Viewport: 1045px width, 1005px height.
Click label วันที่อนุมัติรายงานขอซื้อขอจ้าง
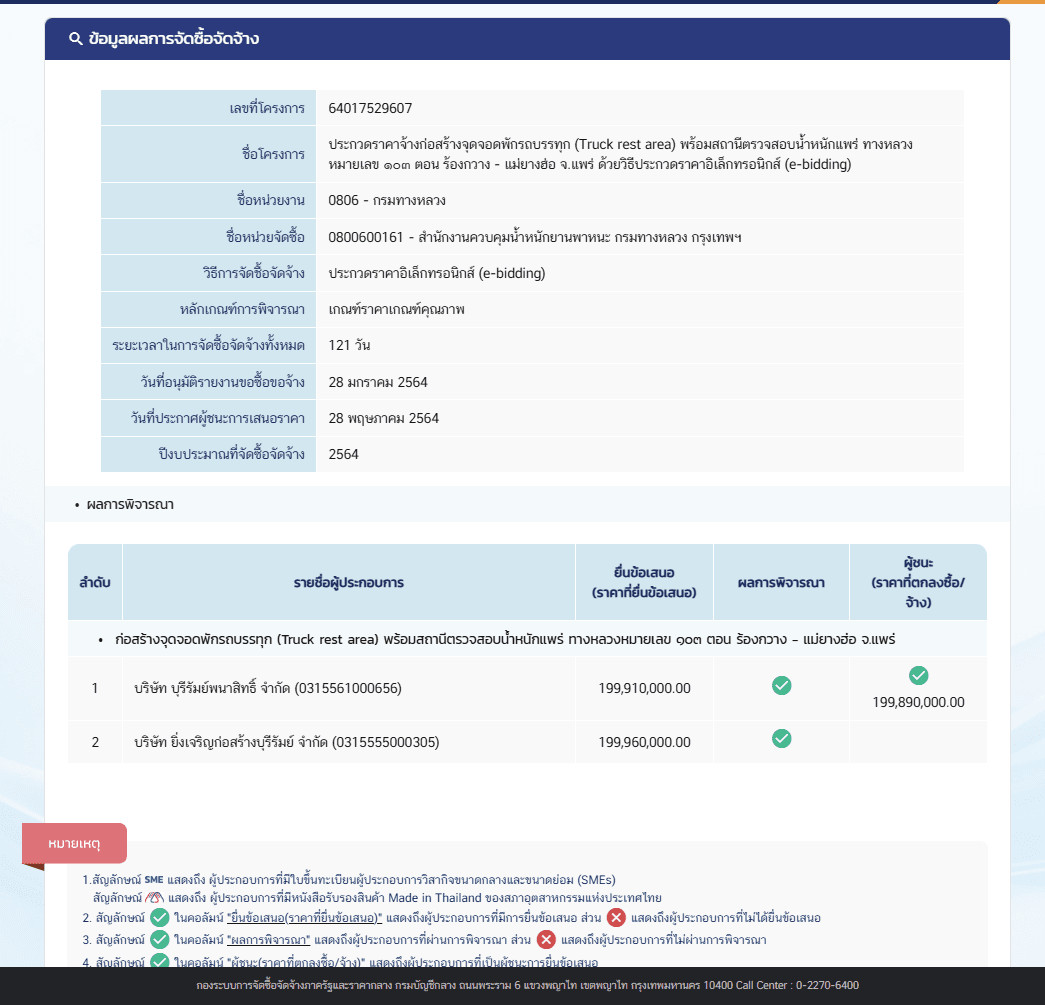222,382
